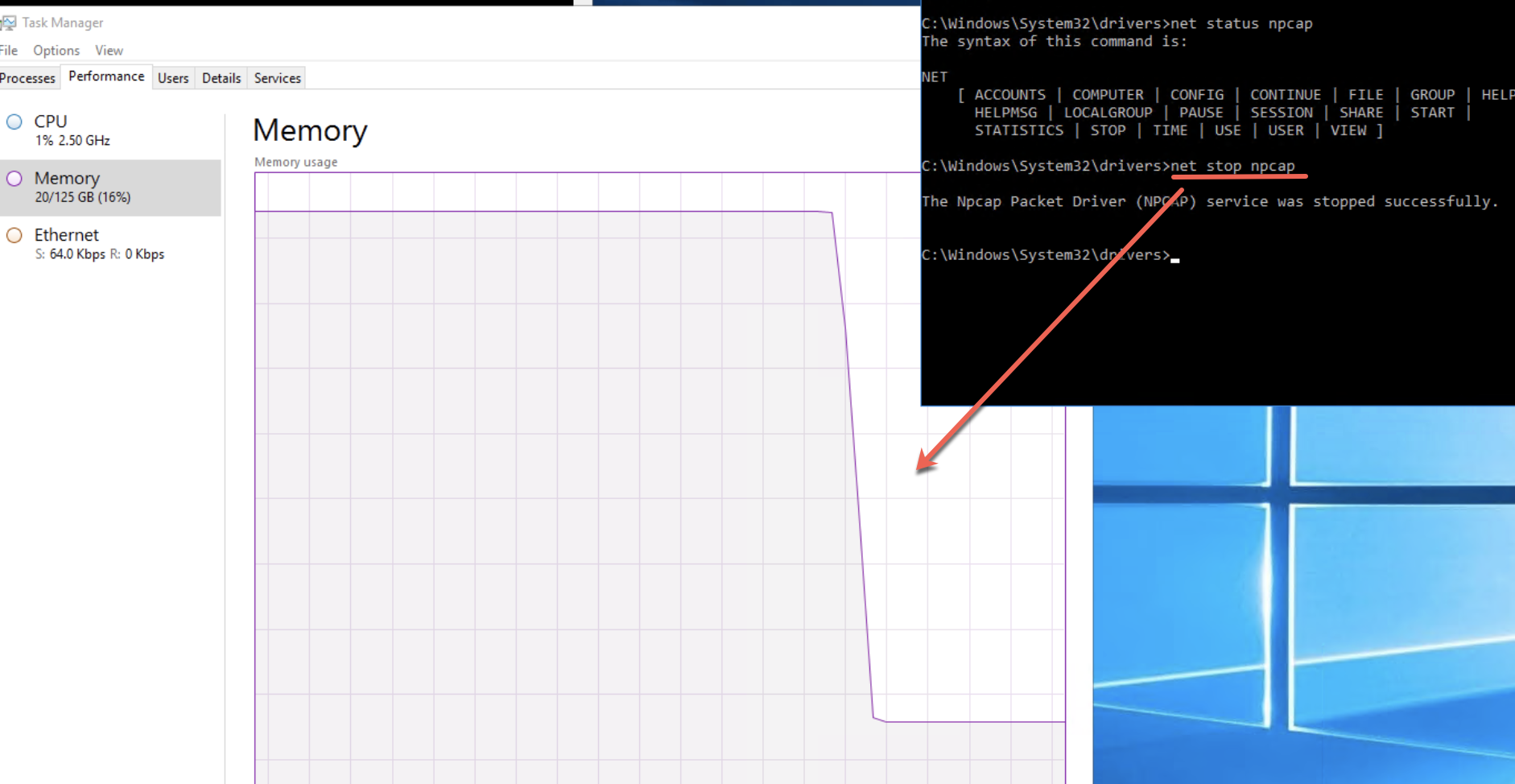Switch to the Services tab
Viewport: 1515px width, 784px height.
coord(277,78)
